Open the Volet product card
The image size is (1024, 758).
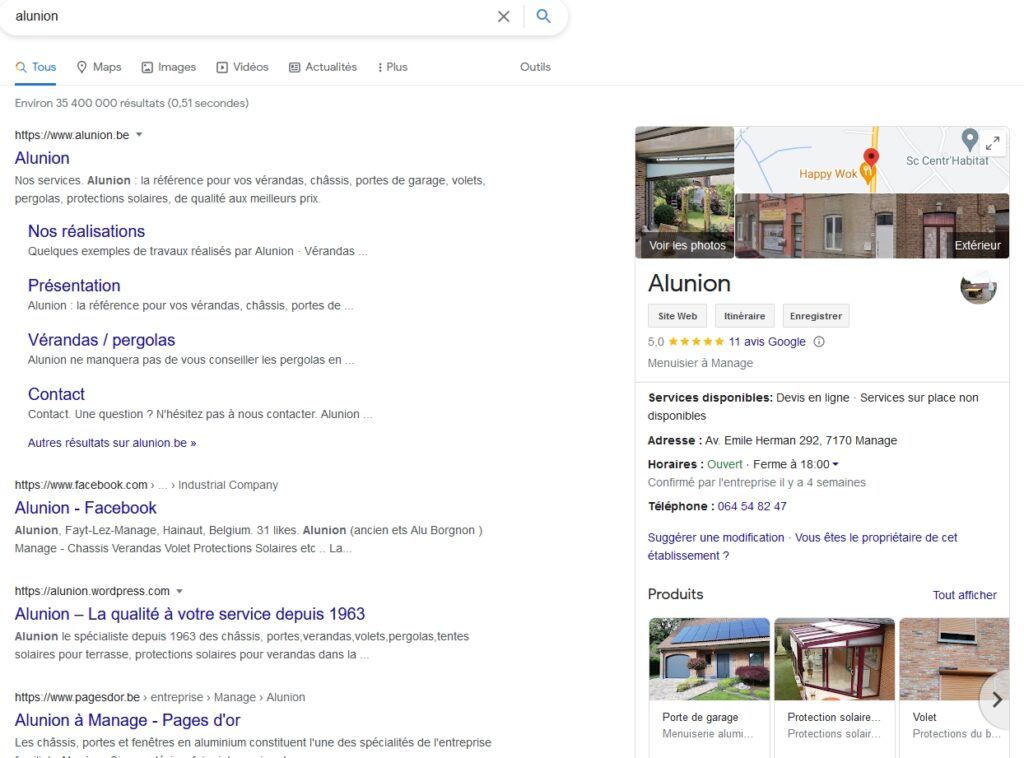click(x=954, y=687)
